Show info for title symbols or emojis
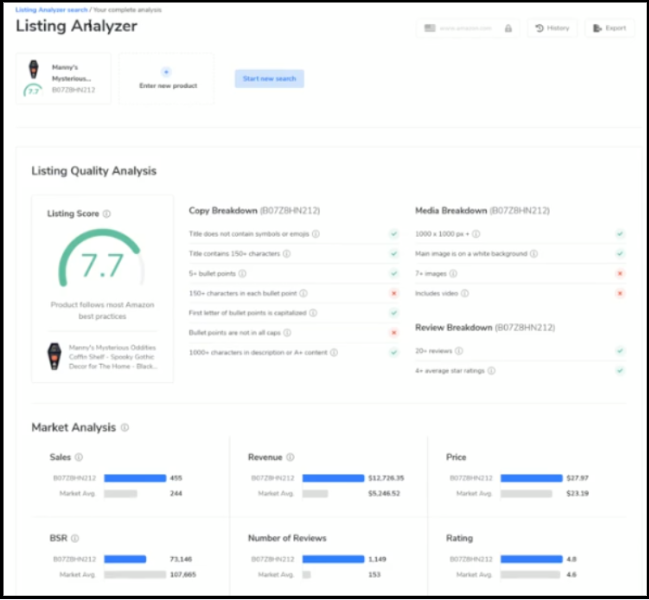649x600 pixels. [x=316, y=234]
